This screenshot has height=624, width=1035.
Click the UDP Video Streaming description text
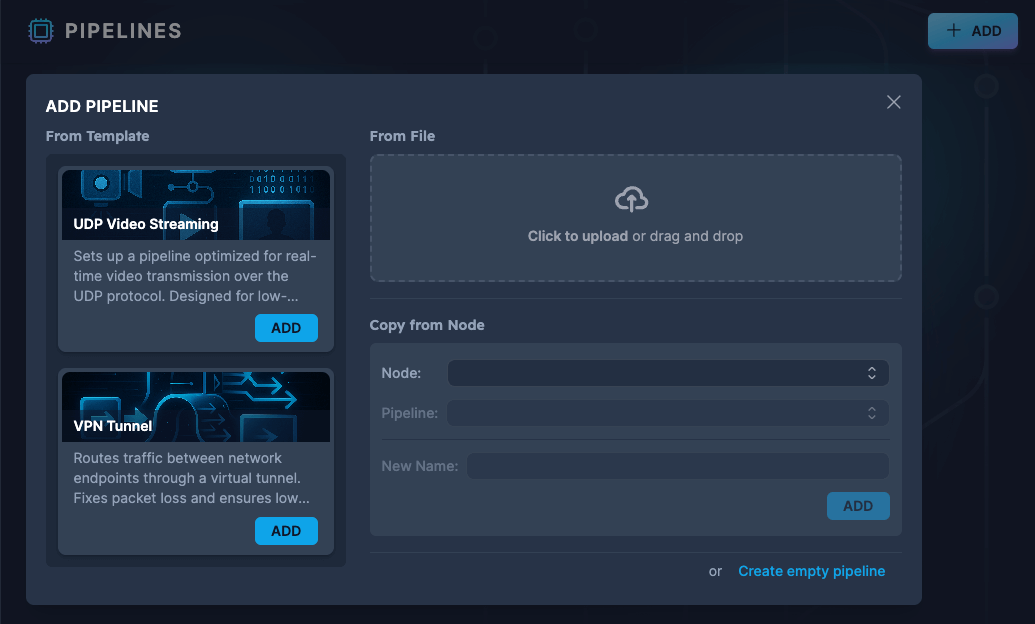coord(195,276)
